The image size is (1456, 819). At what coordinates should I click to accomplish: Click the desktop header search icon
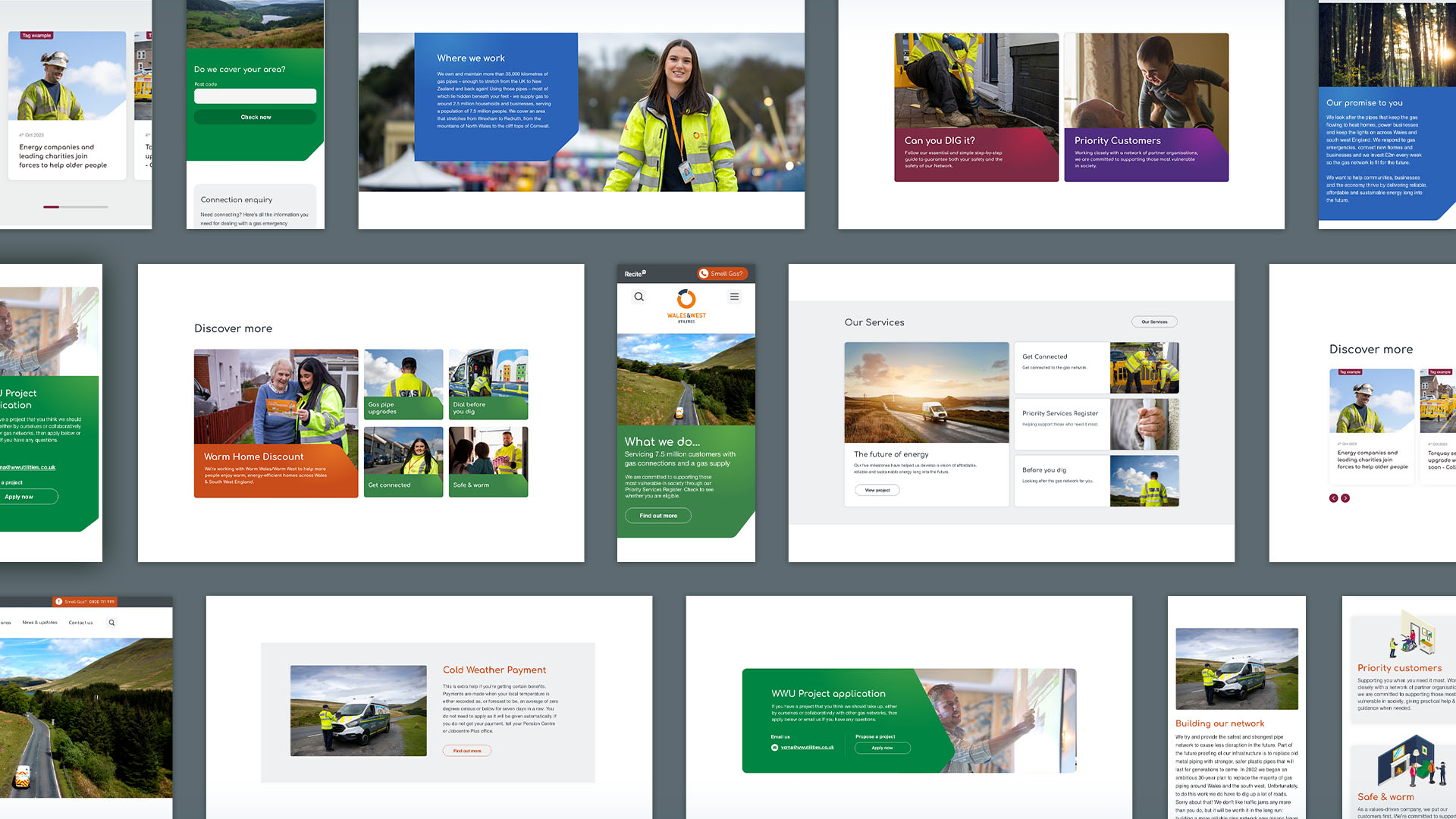point(111,623)
